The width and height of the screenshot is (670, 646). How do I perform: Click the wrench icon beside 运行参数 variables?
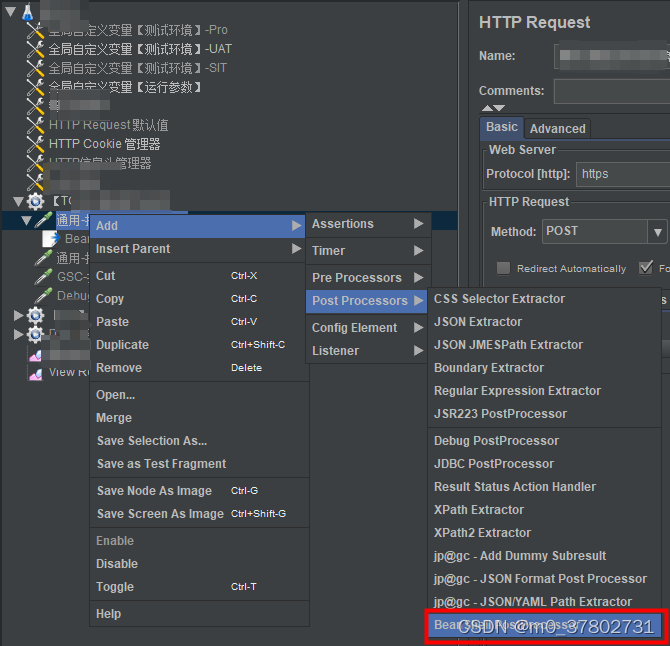click(35, 87)
